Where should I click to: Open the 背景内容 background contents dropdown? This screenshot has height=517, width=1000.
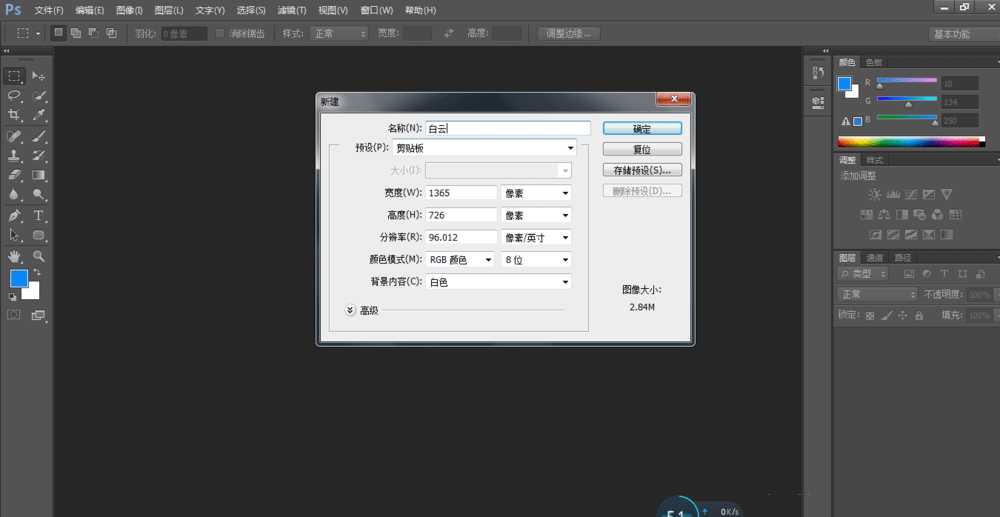(x=498, y=282)
